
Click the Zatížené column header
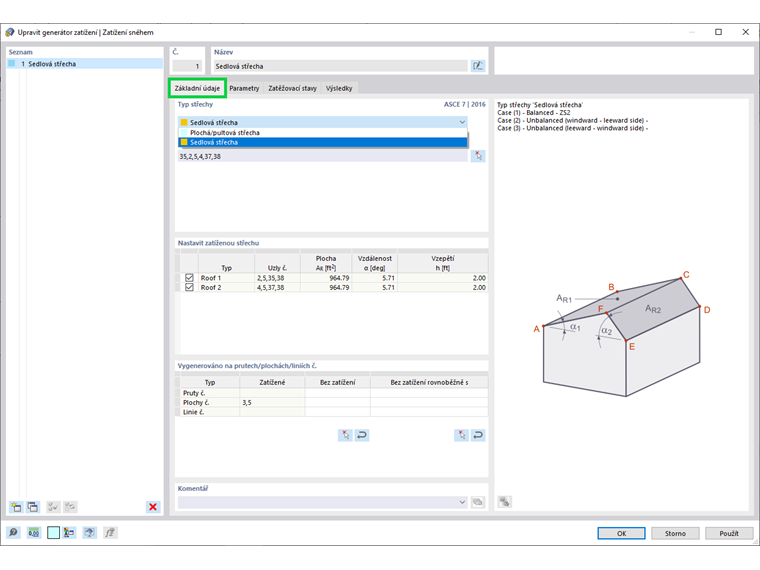tap(272, 382)
